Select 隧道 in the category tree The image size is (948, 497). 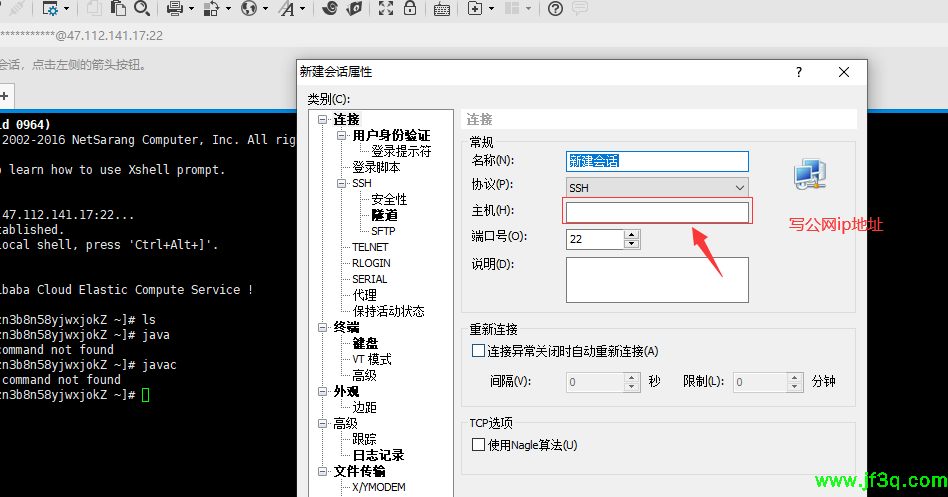[384, 215]
